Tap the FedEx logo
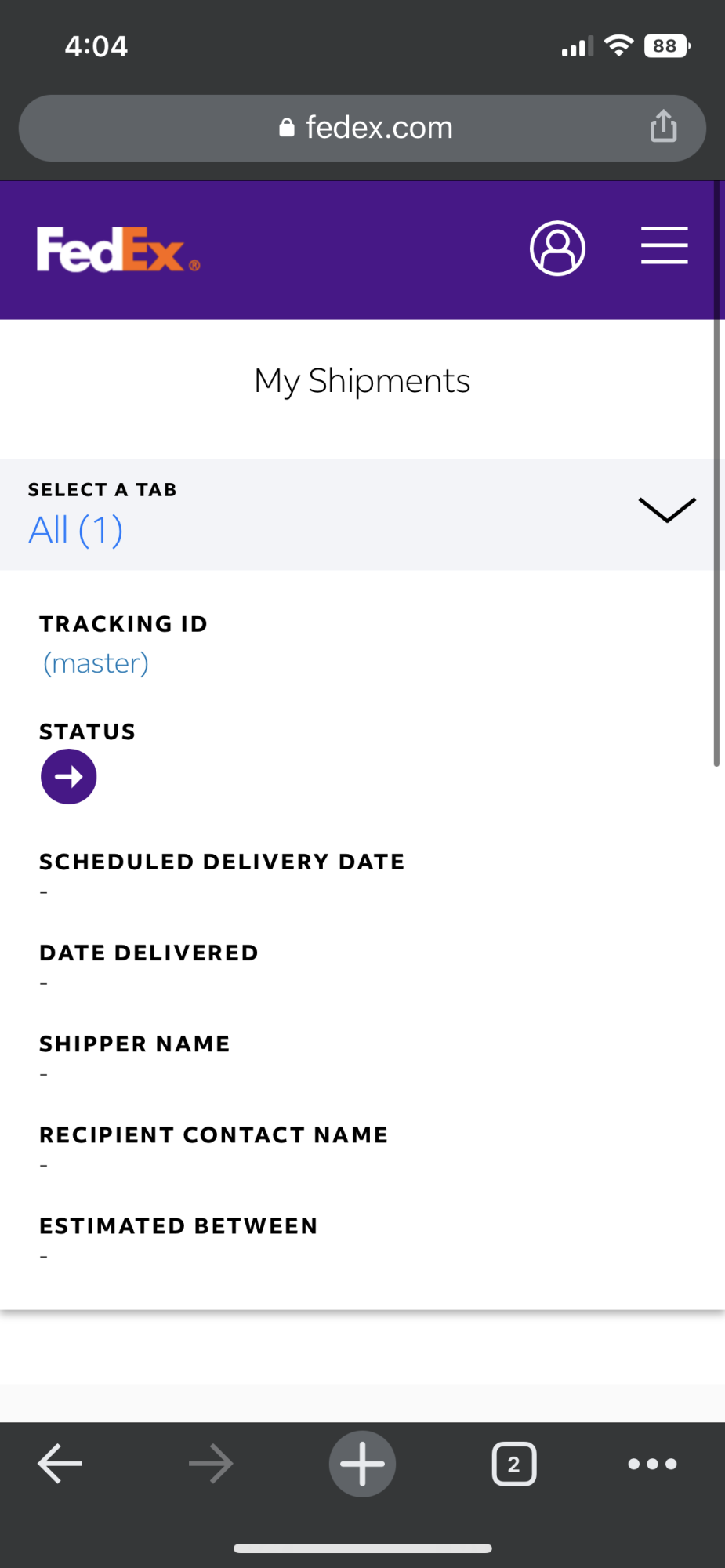 (118, 249)
